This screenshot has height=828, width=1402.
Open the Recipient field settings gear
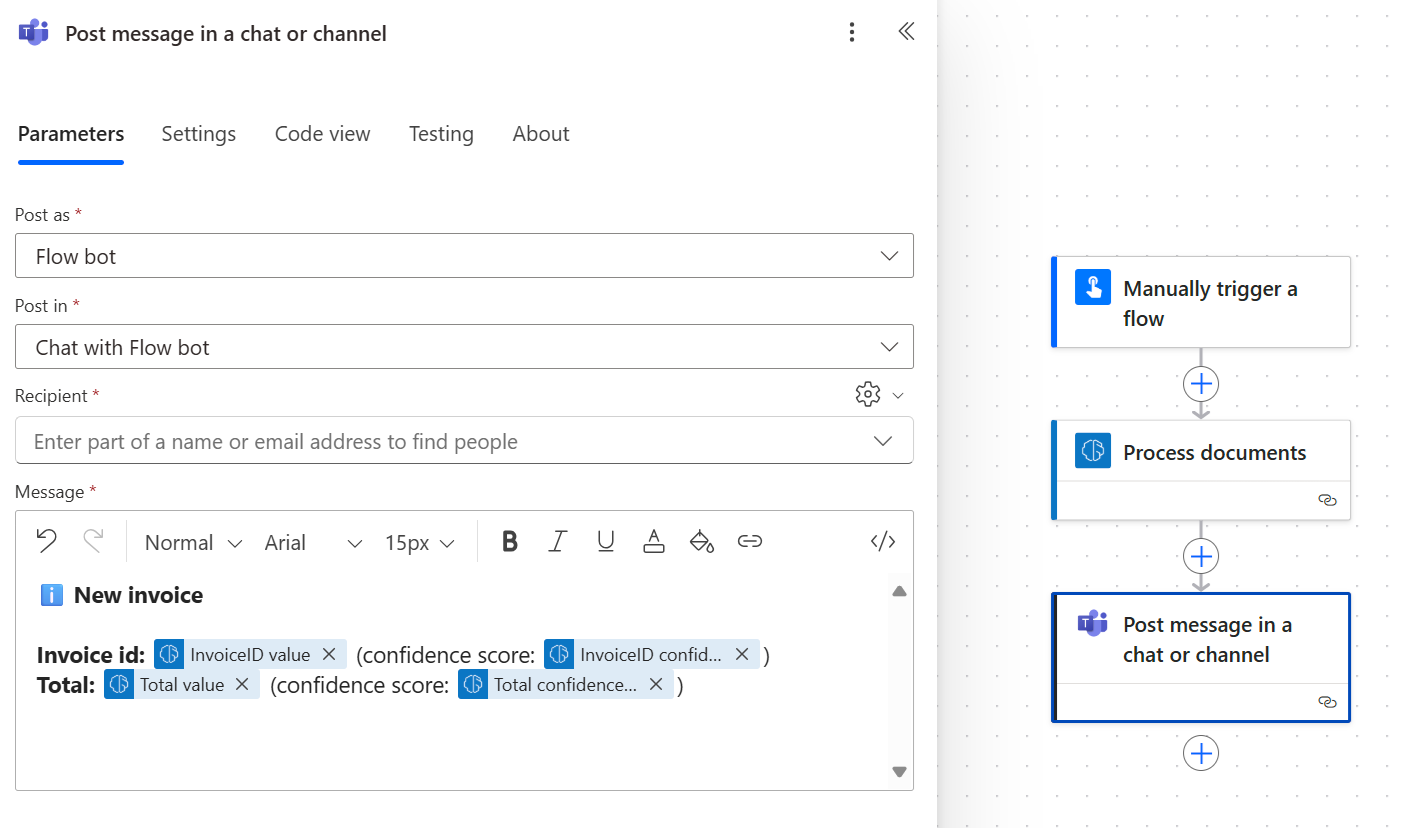[868, 393]
